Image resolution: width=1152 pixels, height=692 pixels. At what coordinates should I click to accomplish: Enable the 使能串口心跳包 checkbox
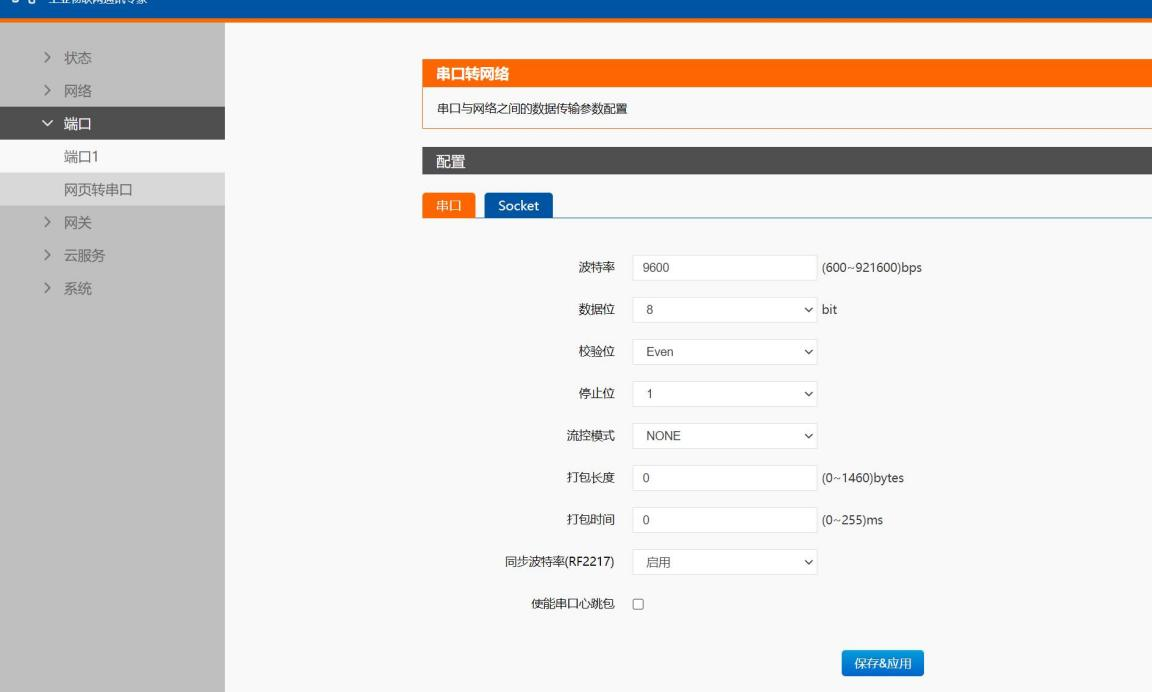tap(638, 605)
